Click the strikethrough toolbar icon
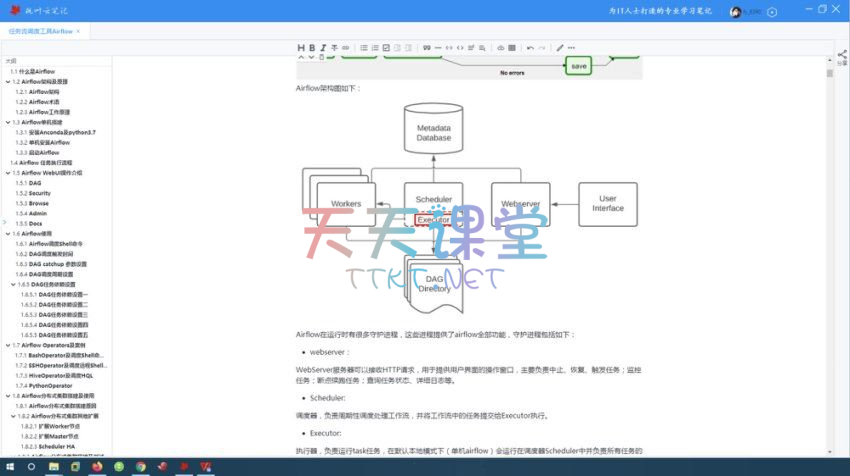 pos(334,47)
